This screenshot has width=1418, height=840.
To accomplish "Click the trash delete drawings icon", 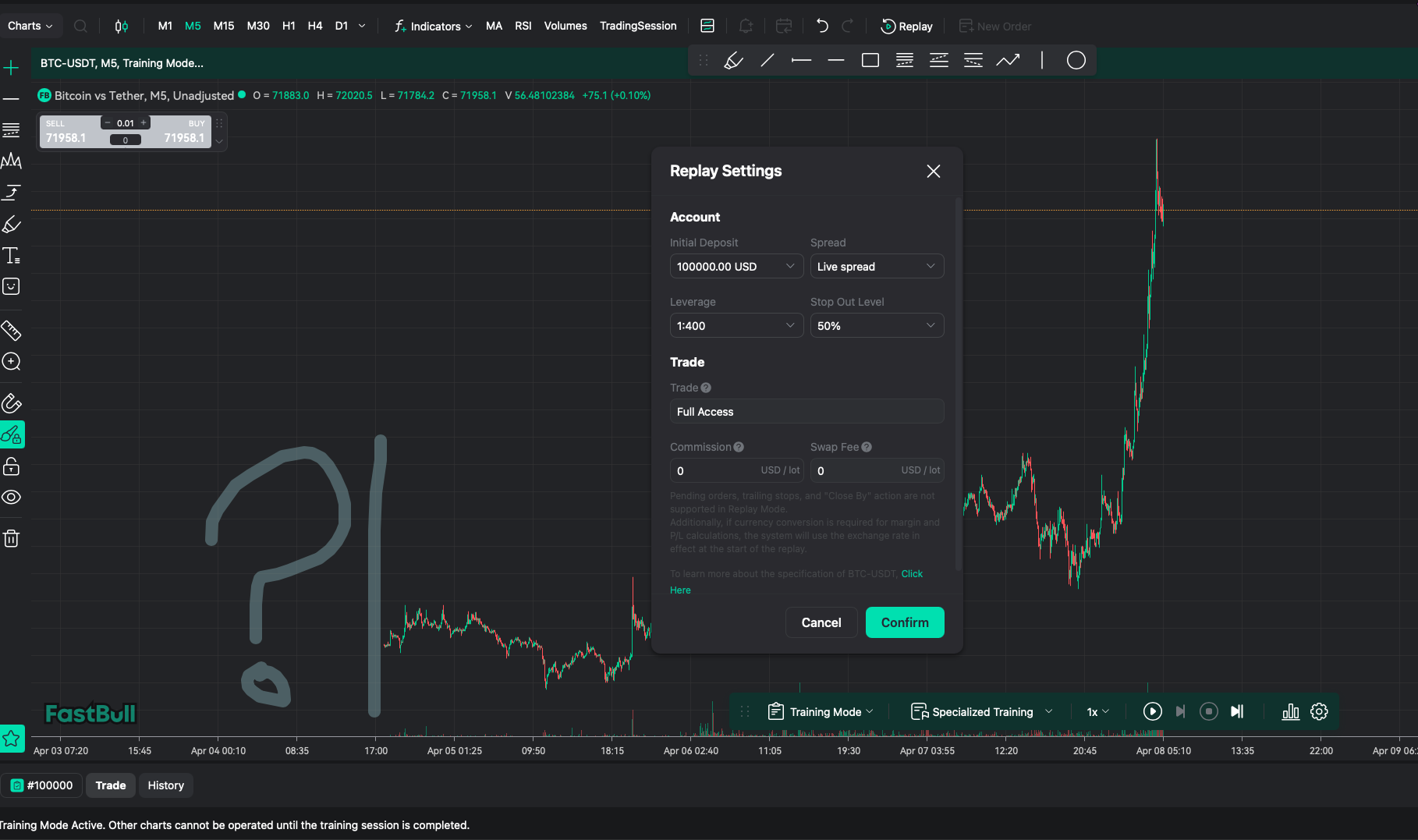I will (x=12, y=538).
